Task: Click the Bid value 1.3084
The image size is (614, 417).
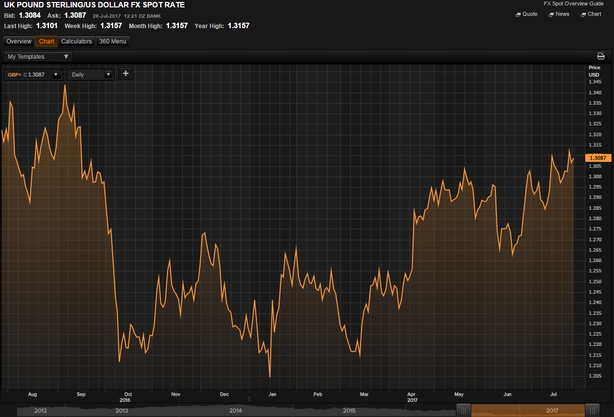Action: click(x=30, y=15)
